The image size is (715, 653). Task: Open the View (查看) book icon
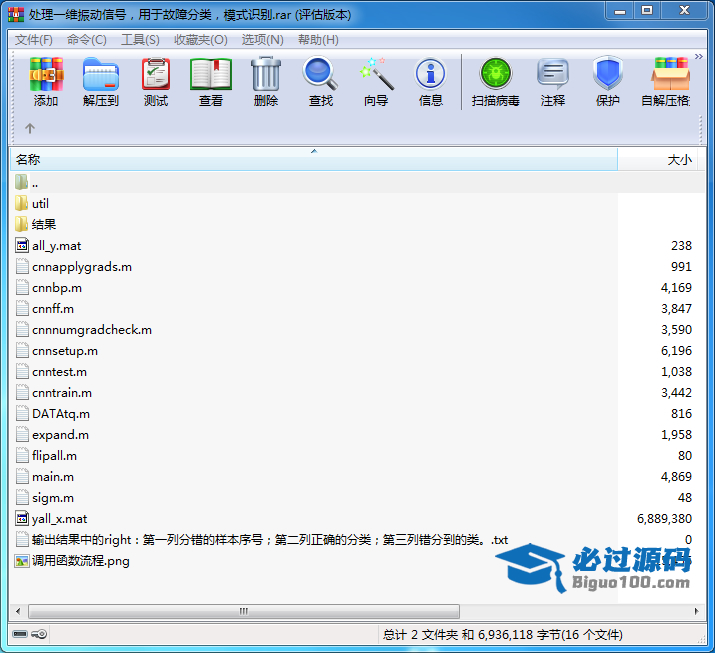[x=211, y=74]
